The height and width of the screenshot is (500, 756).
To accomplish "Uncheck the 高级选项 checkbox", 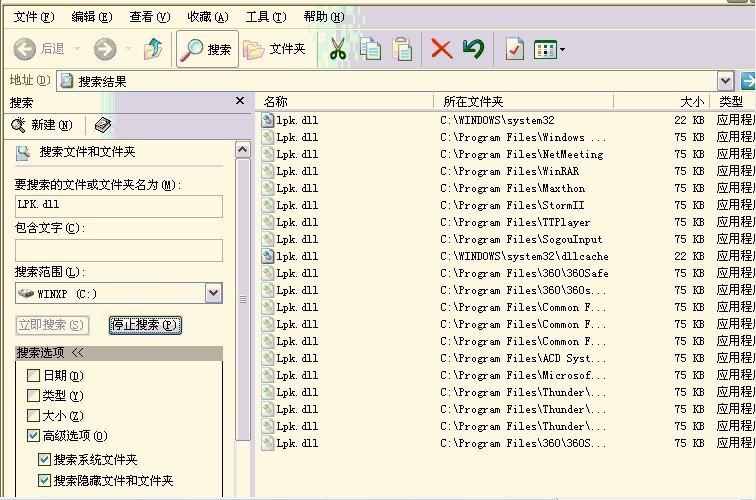I will click(x=33, y=435).
